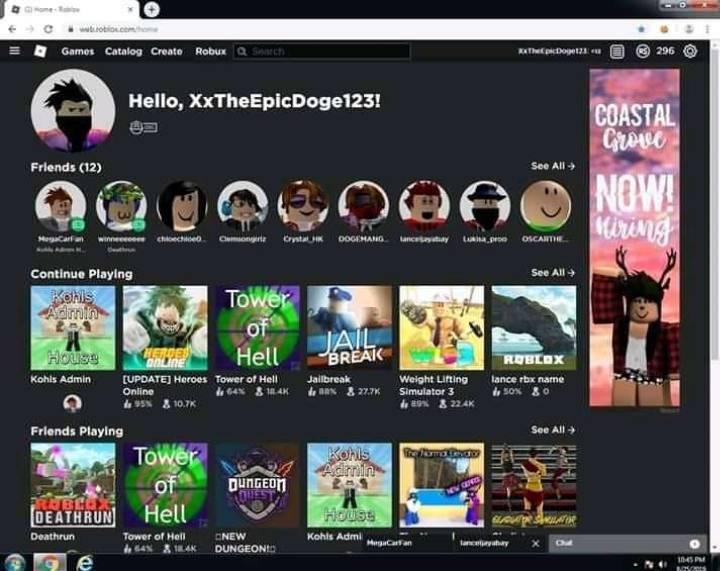The height and width of the screenshot is (571, 720).
Task: Open the Jailbreak game thumbnail
Action: (x=349, y=328)
